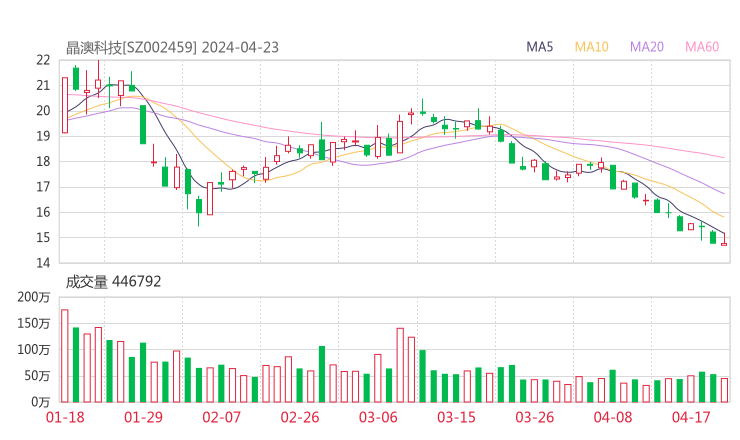
Task: Click the 50万 volume axis label
Action: (37, 376)
